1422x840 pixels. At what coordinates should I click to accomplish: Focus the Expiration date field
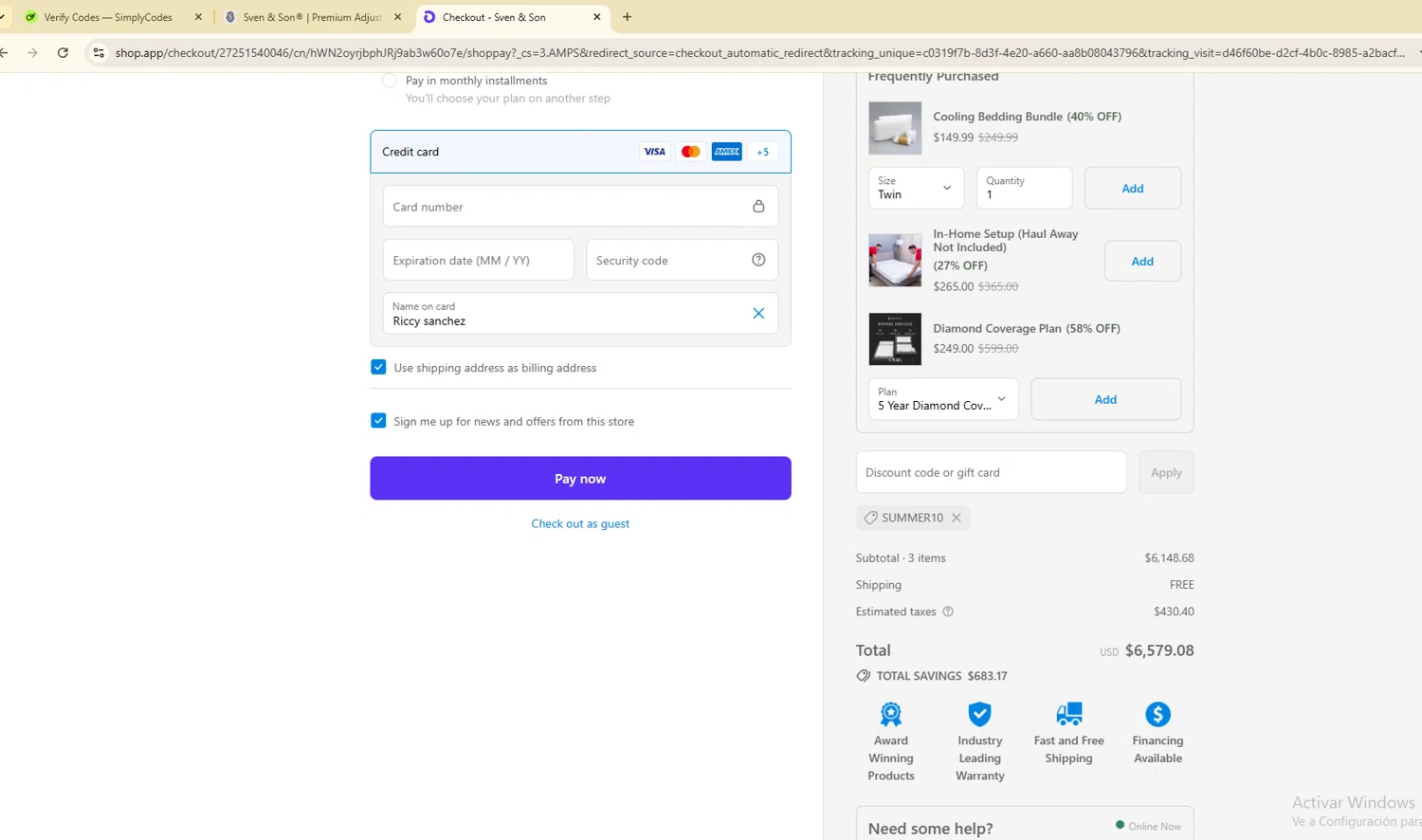tap(479, 260)
